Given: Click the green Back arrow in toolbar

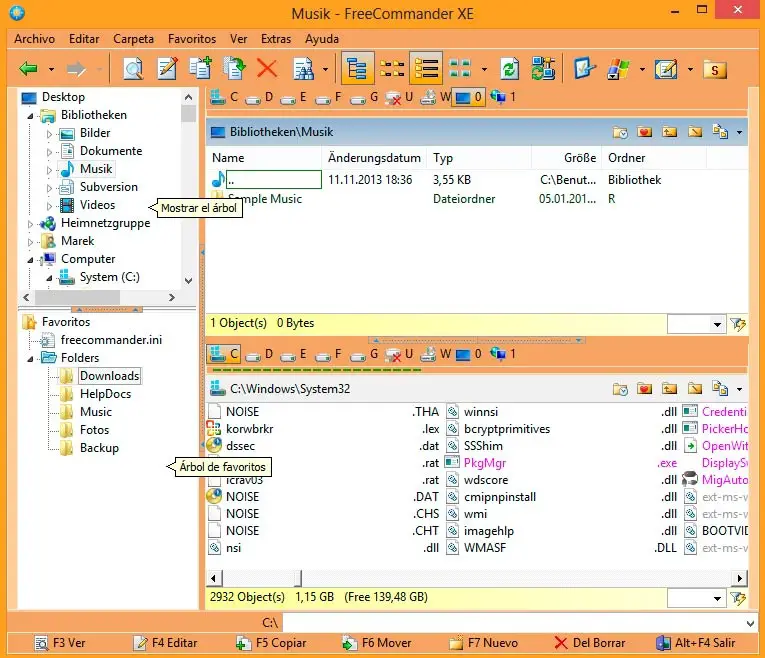Looking at the screenshot, I should coord(28,69).
